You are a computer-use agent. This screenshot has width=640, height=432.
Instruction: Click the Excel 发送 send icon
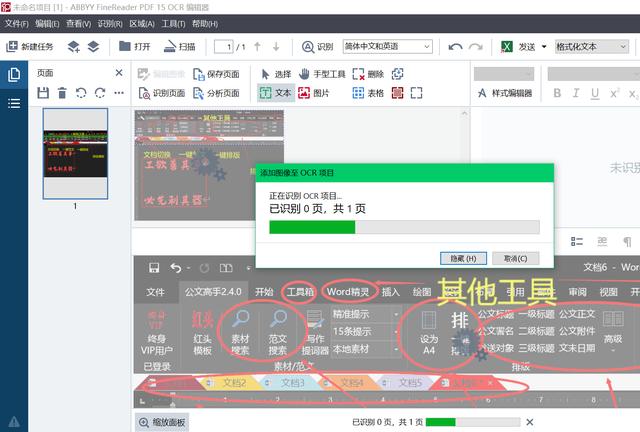507,47
